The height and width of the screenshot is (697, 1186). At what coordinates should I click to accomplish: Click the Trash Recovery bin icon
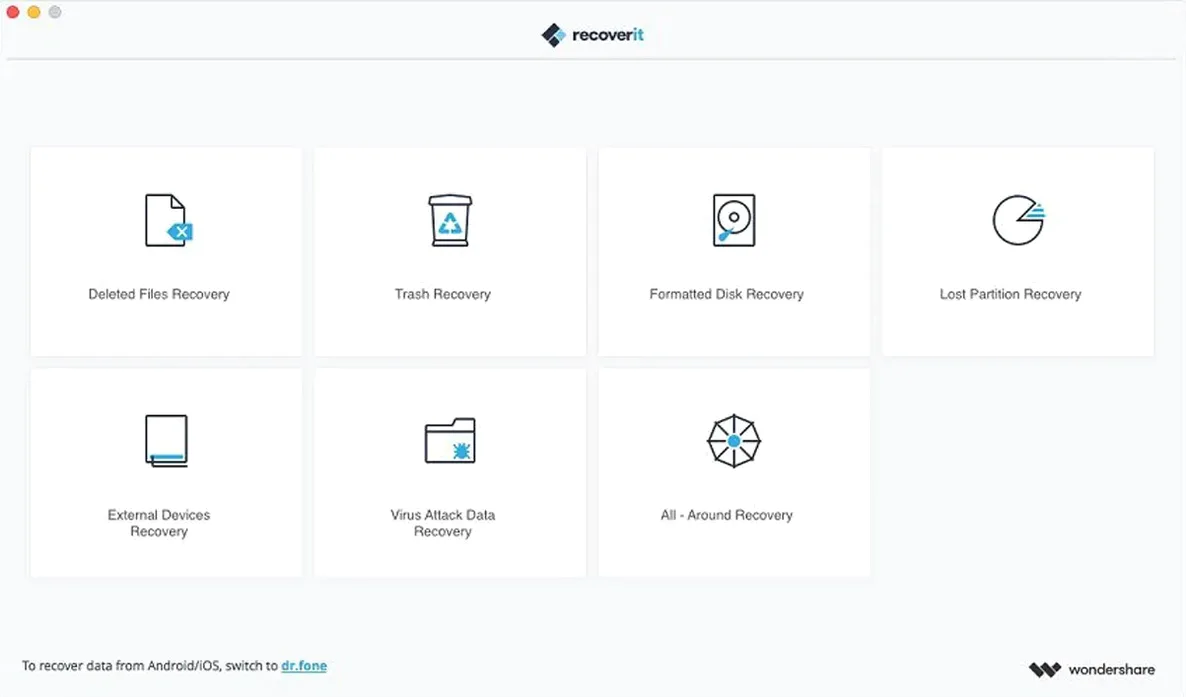(450, 220)
